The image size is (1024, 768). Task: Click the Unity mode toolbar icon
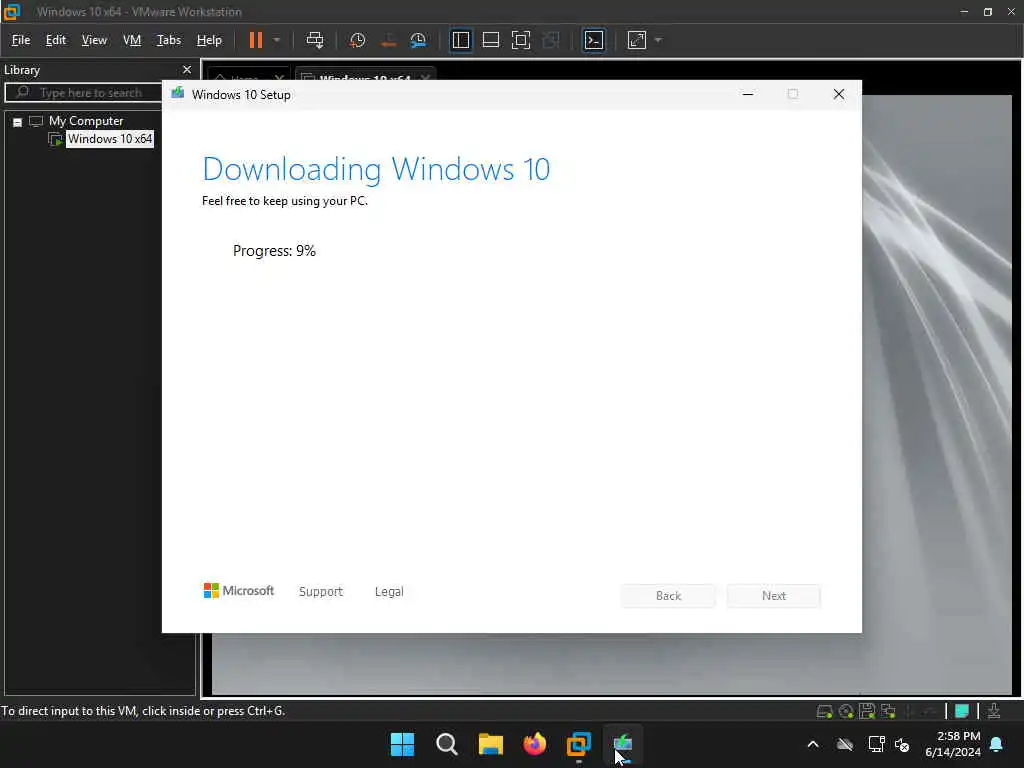(x=551, y=40)
